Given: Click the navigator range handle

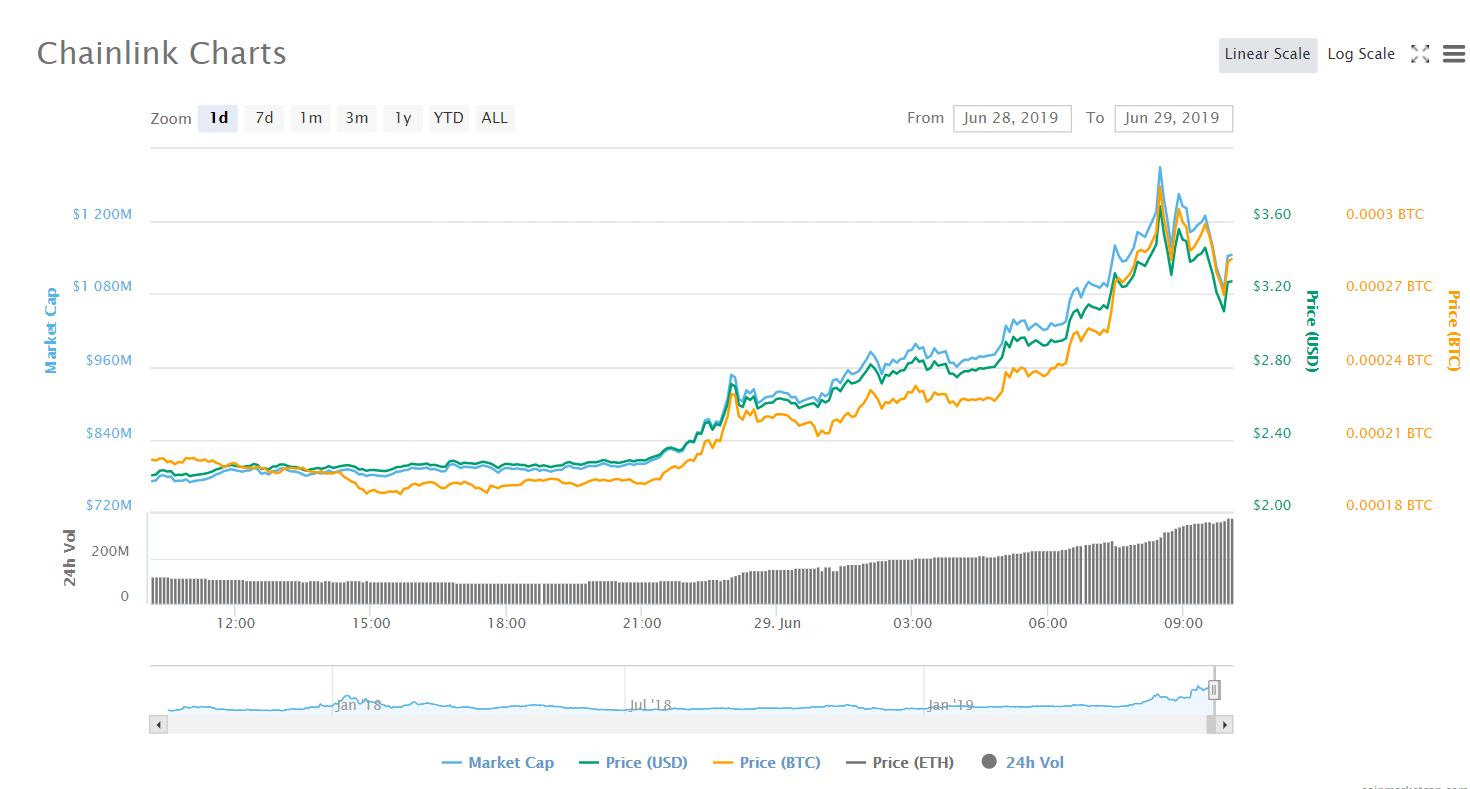Looking at the screenshot, I should (x=1214, y=689).
